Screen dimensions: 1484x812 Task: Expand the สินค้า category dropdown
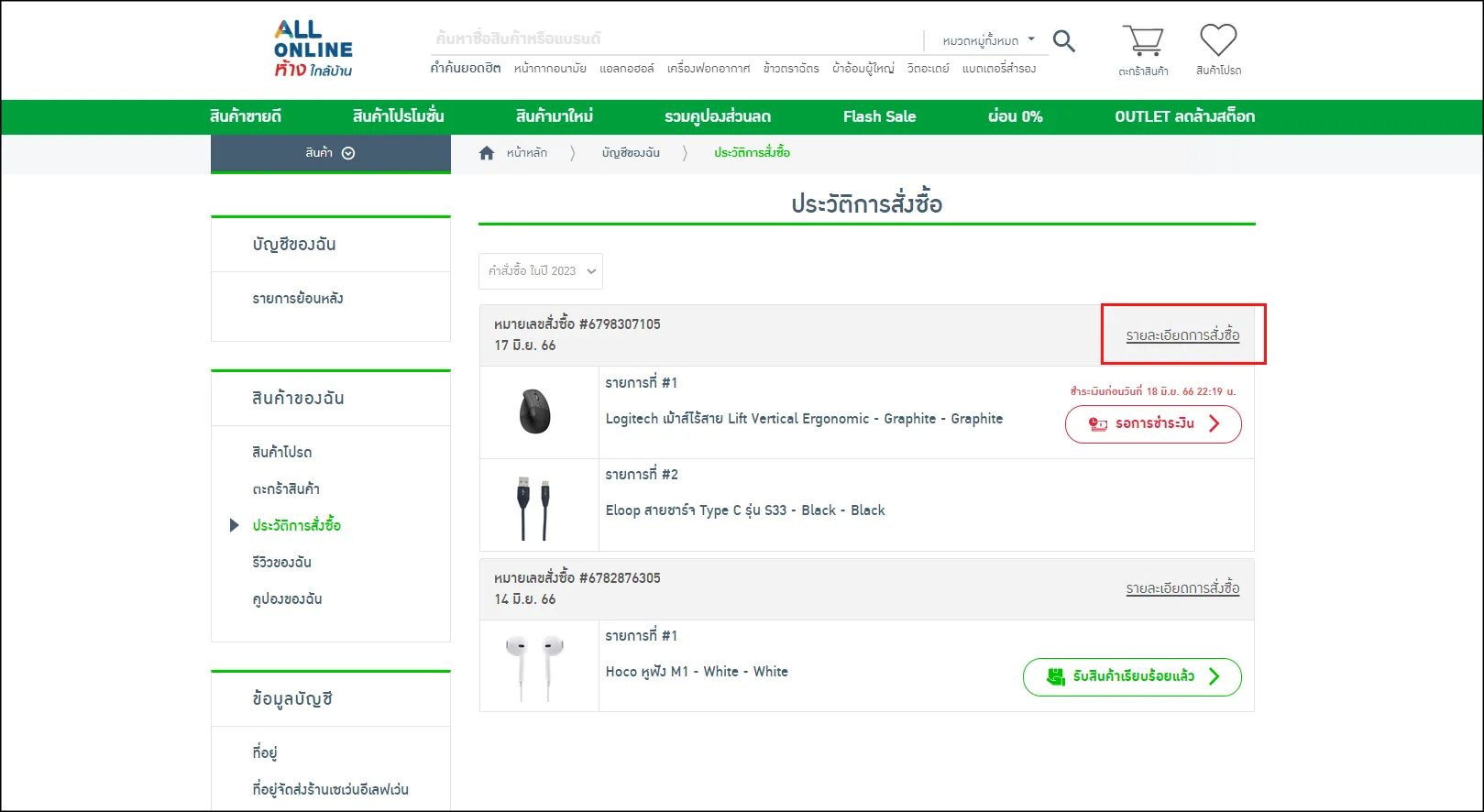(330, 153)
